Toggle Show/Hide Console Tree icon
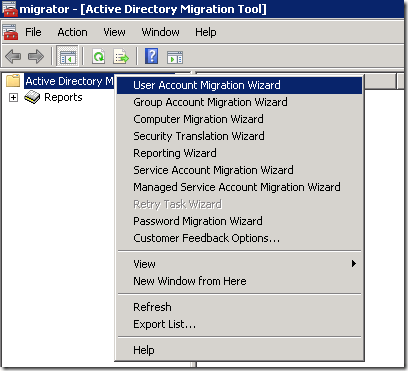 tap(67, 56)
